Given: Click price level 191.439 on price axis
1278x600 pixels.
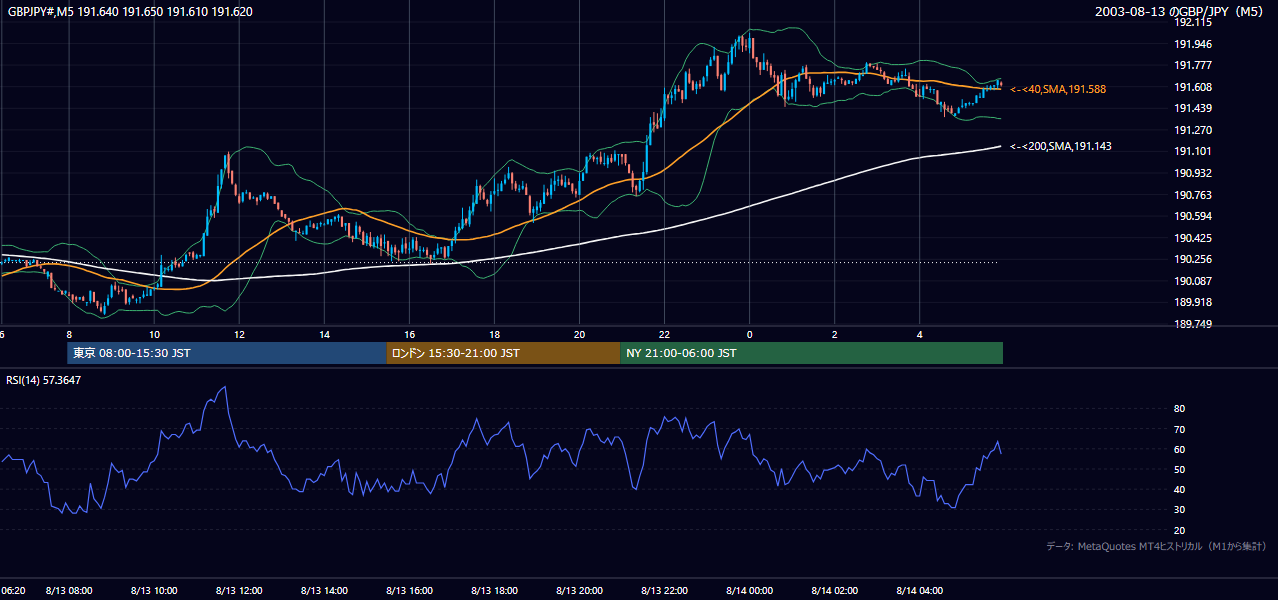Looking at the screenshot, I should click(x=1193, y=108).
